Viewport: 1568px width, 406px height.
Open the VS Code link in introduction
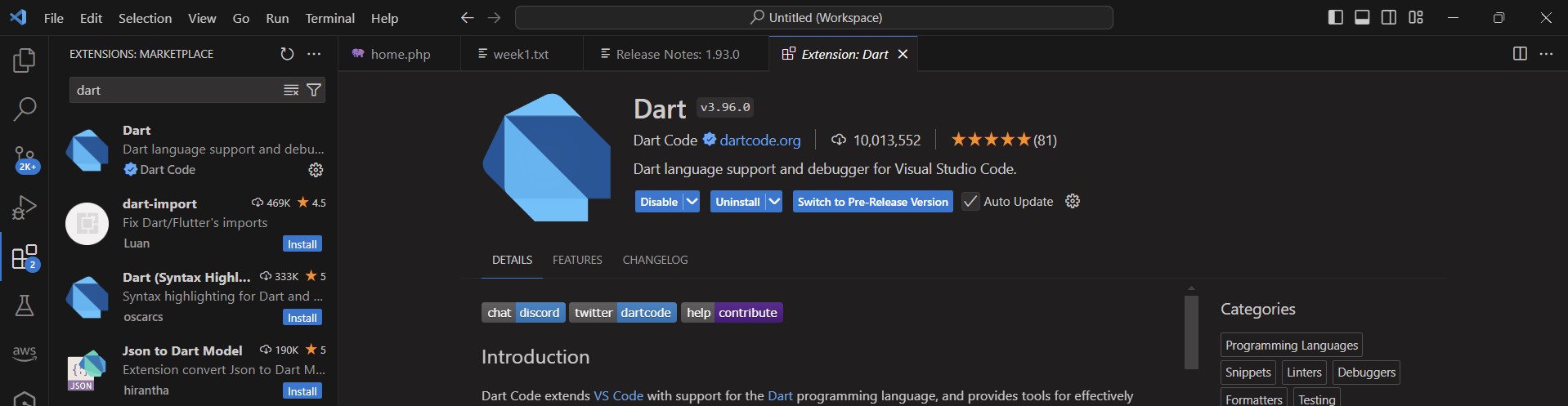pos(618,395)
